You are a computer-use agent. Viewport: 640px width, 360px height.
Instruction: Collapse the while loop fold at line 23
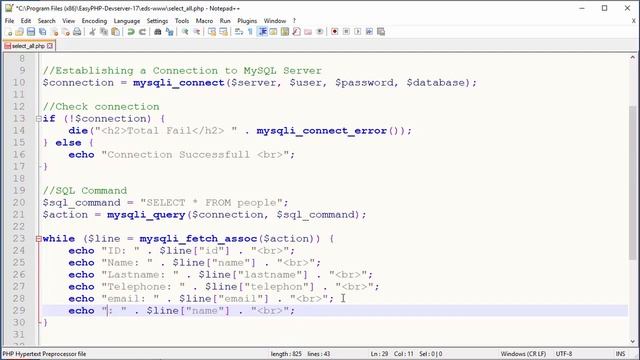pyautogui.click(x=38, y=239)
